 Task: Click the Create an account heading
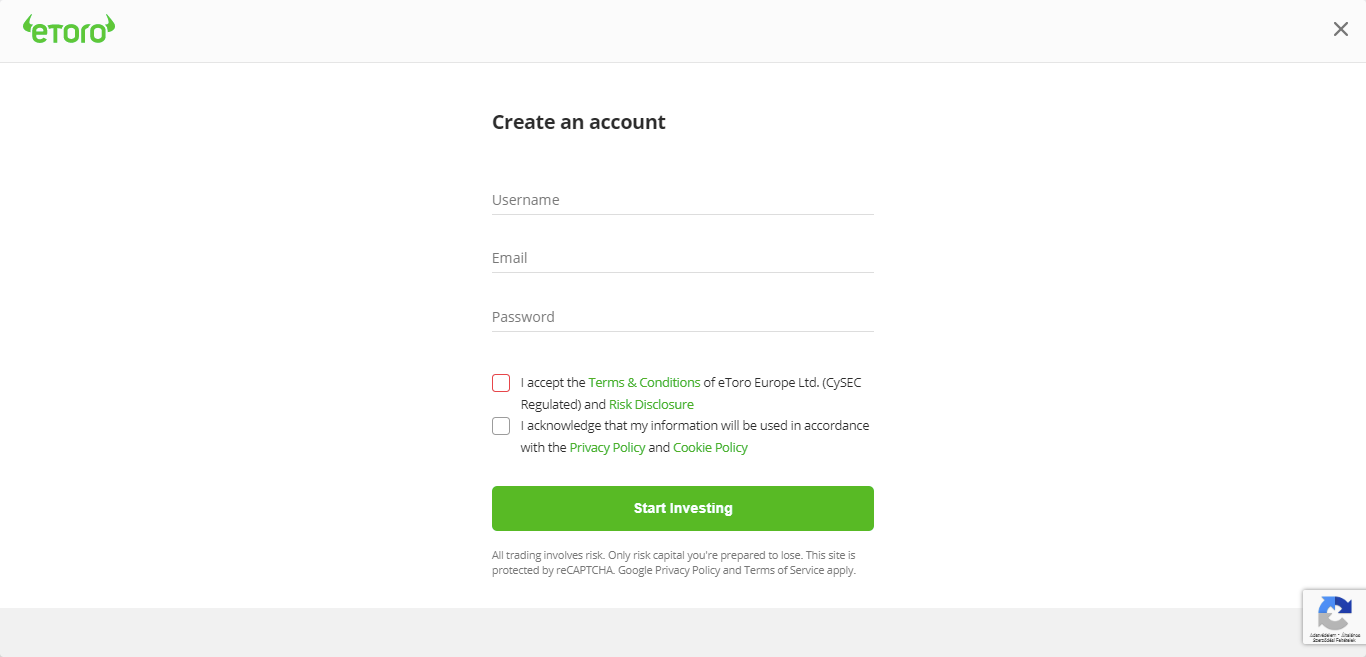tap(578, 121)
